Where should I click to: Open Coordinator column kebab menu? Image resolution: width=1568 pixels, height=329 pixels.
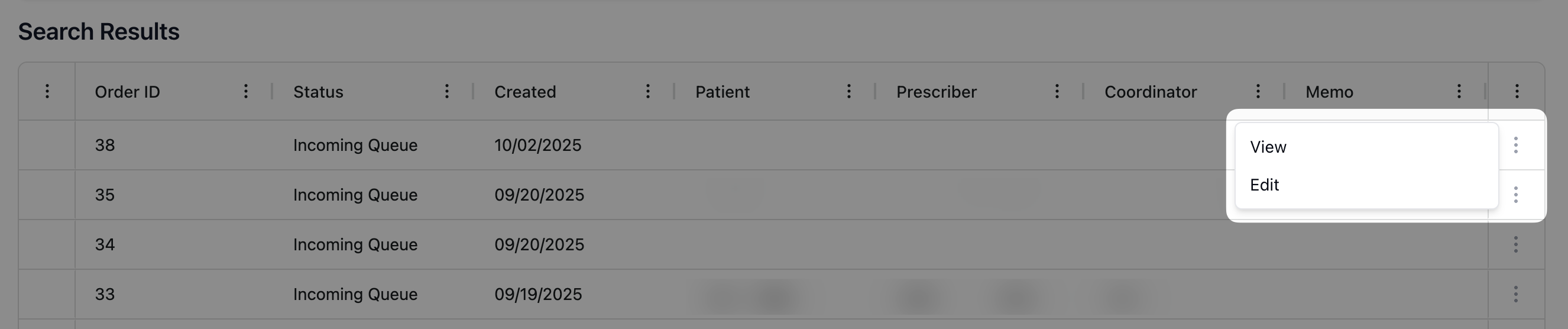[1258, 91]
